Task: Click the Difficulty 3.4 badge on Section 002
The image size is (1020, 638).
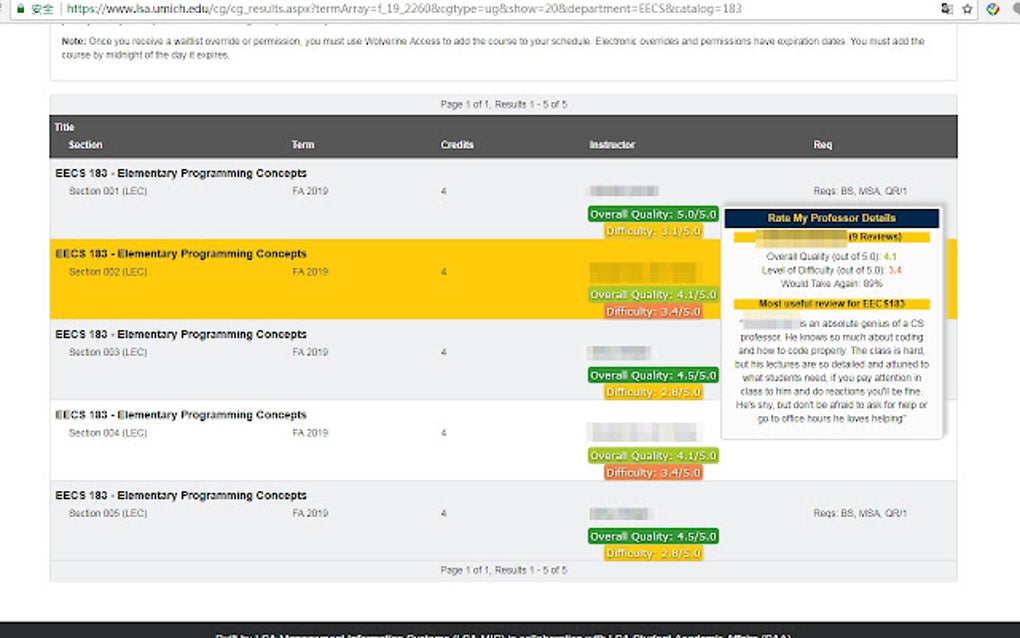Action: point(655,311)
